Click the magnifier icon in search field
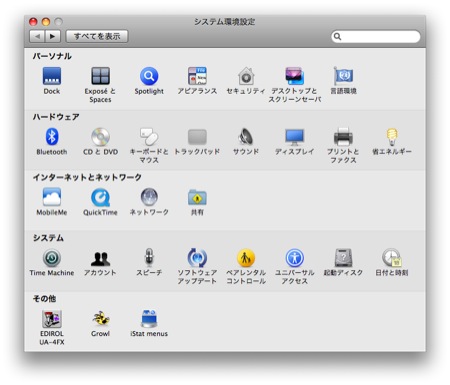 click(337, 36)
